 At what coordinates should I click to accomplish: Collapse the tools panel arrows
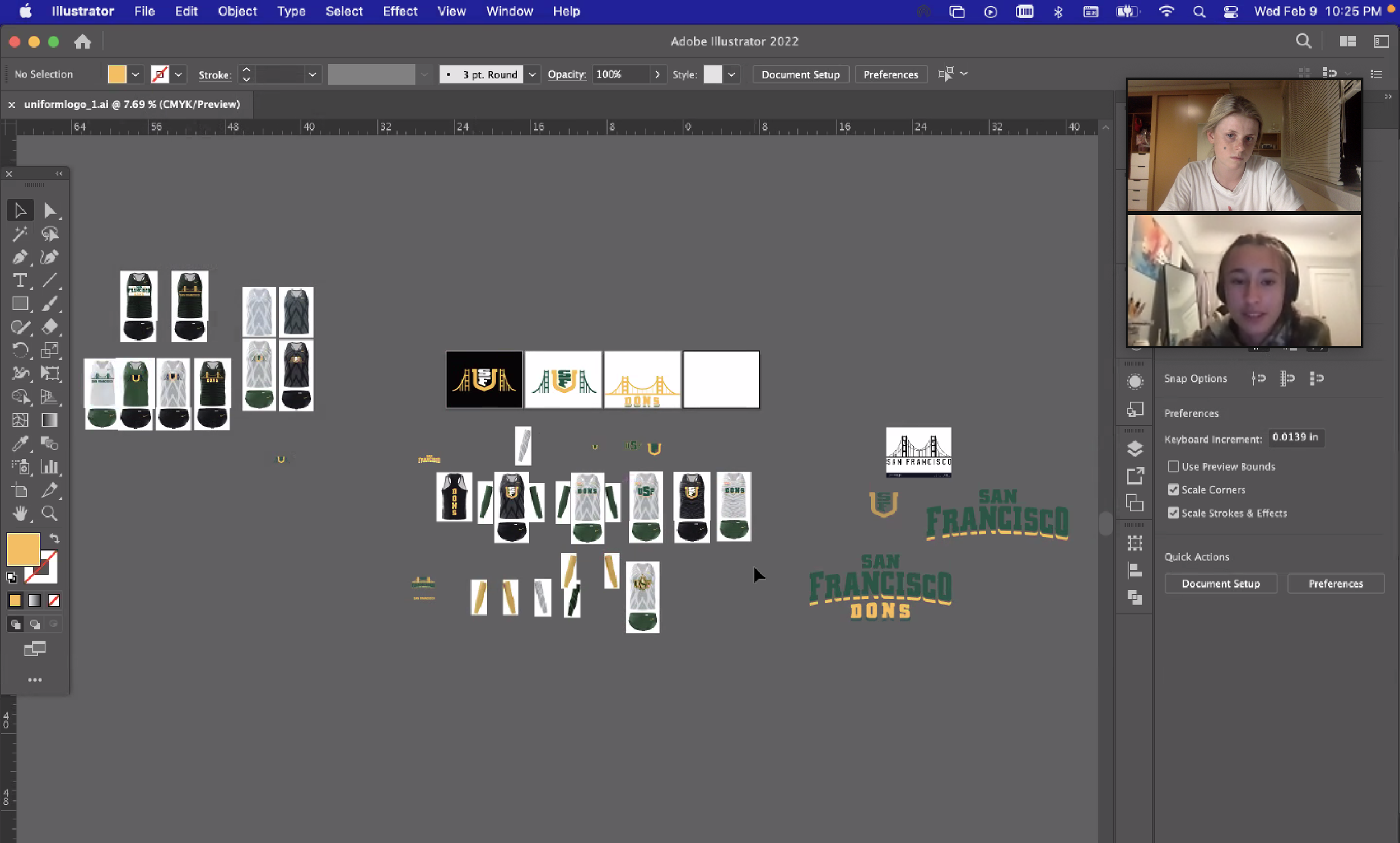(x=59, y=174)
